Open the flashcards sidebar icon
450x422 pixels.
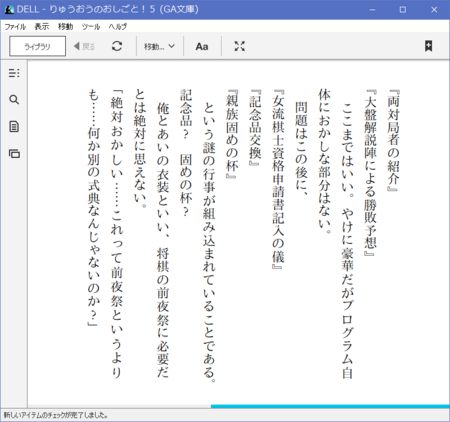(x=14, y=154)
